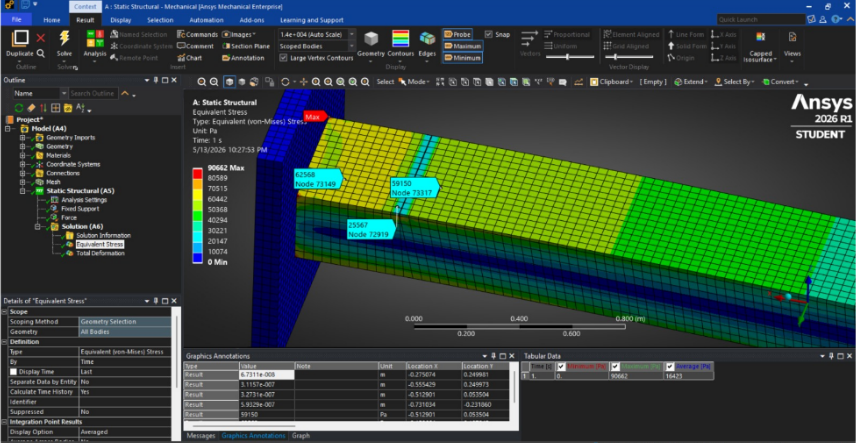Click the Edges display icon

(x=427, y=39)
